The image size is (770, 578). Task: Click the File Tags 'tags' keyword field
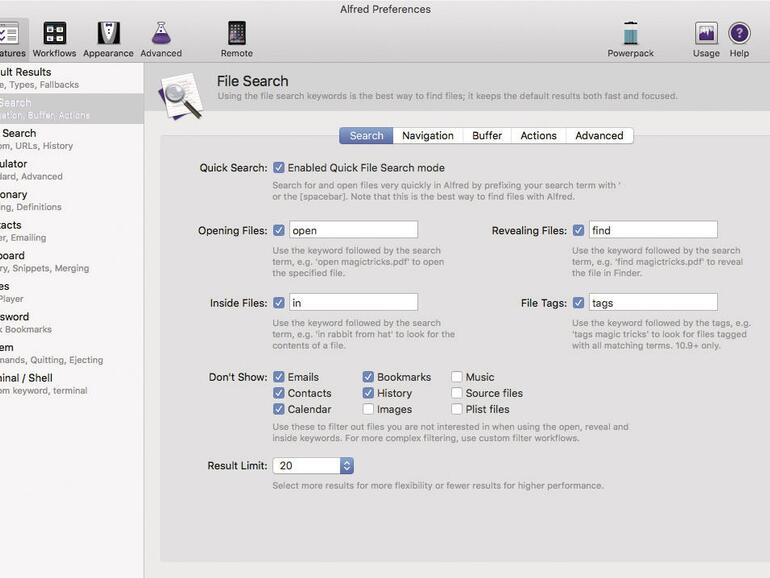(x=653, y=303)
